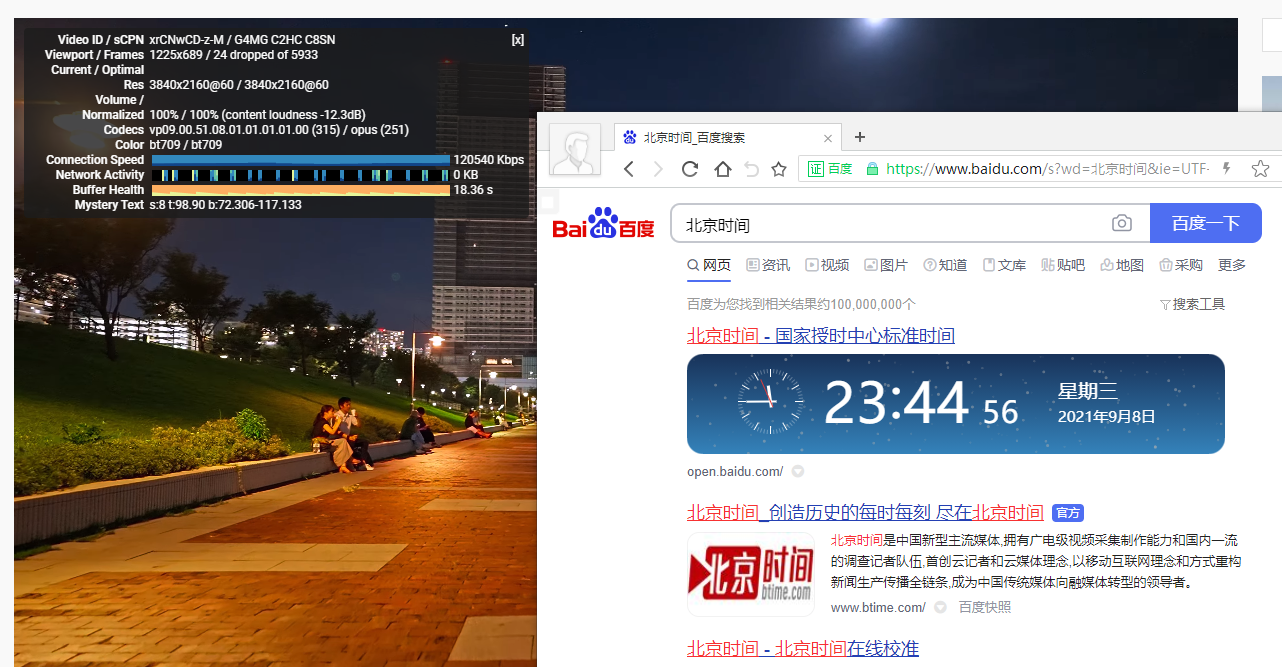Switch to the 视频 search tab
Screen dimensions: 1282x667
click(827, 265)
